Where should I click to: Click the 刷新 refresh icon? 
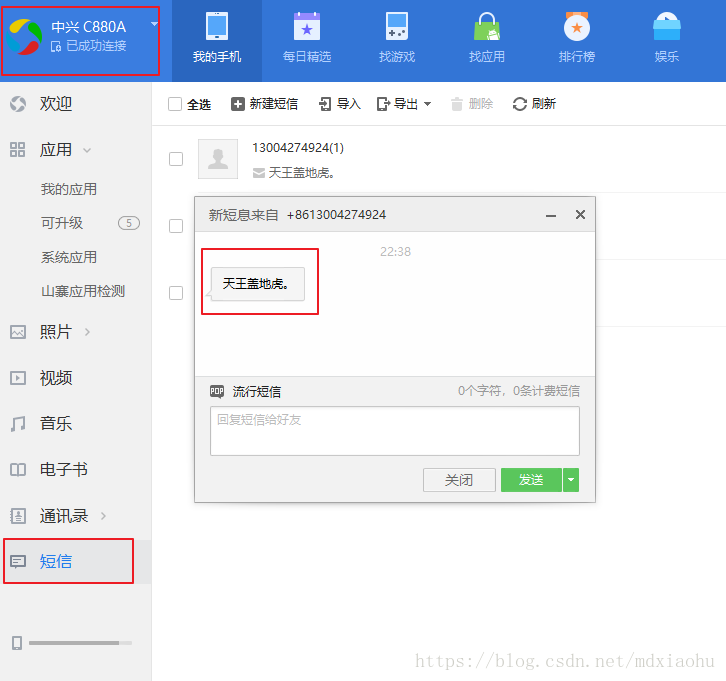pyautogui.click(x=519, y=104)
